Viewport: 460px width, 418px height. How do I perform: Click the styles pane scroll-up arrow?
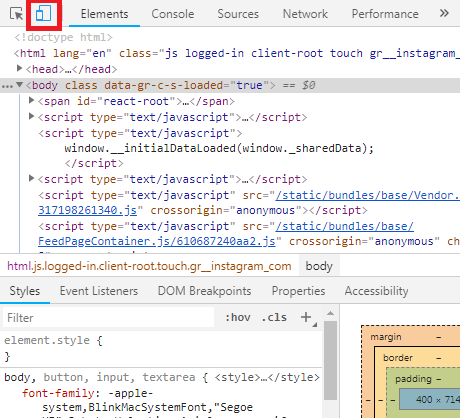pos(330,313)
